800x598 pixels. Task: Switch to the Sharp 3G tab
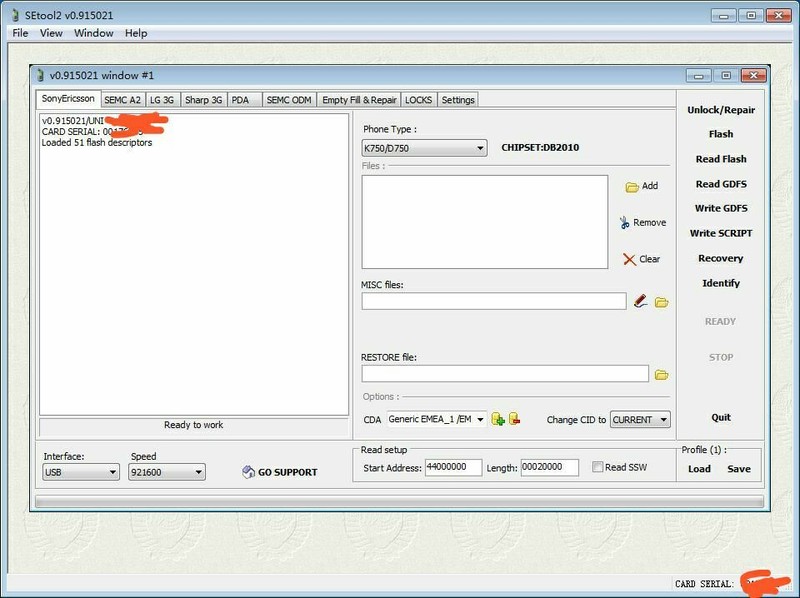(204, 100)
